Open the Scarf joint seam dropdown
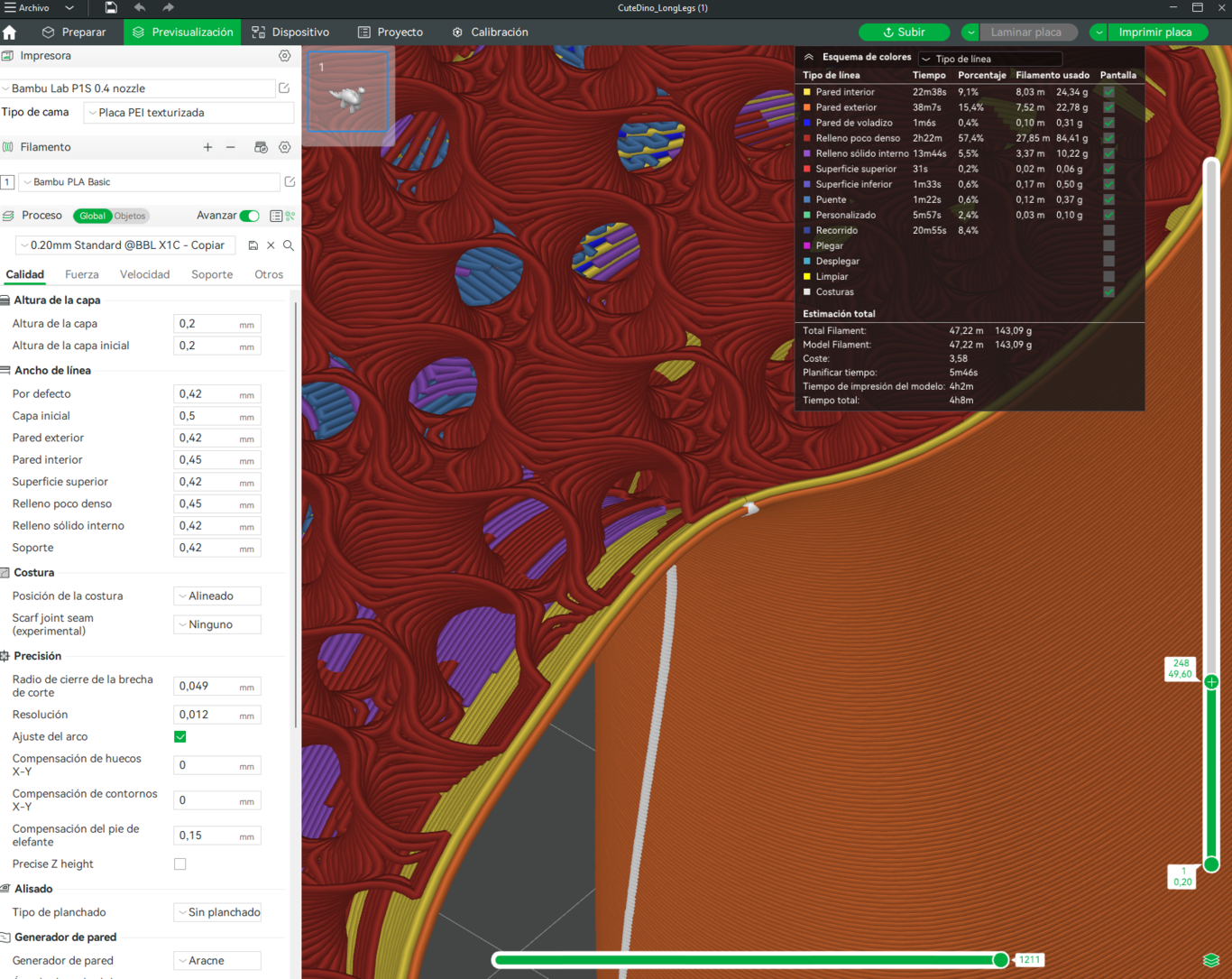This screenshot has width=1232, height=979. click(x=216, y=624)
